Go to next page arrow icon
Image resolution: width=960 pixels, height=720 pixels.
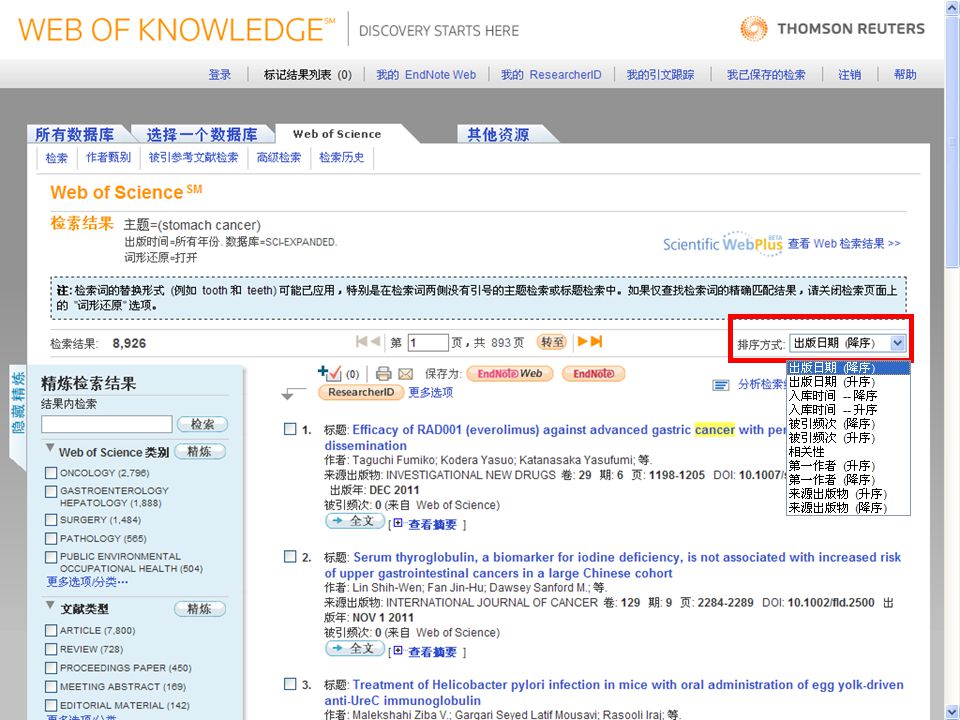pyautogui.click(x=582, y=342)
